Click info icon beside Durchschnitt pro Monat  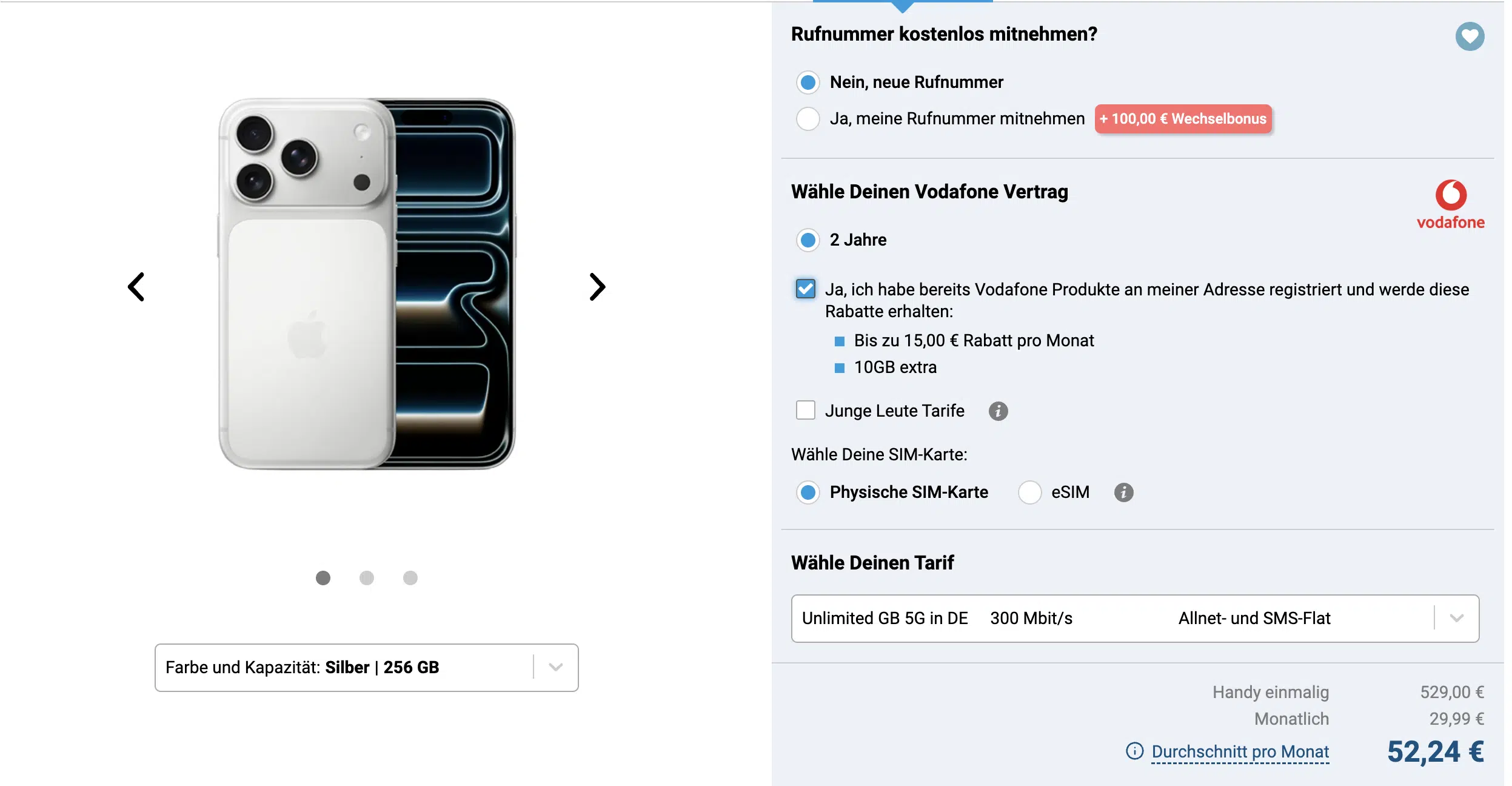coord(1134,751)
